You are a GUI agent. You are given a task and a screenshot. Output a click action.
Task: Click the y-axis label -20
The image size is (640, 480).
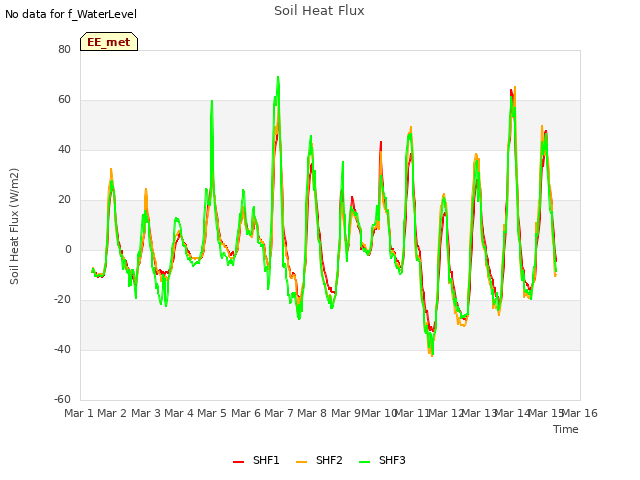[x=62, y=300]
